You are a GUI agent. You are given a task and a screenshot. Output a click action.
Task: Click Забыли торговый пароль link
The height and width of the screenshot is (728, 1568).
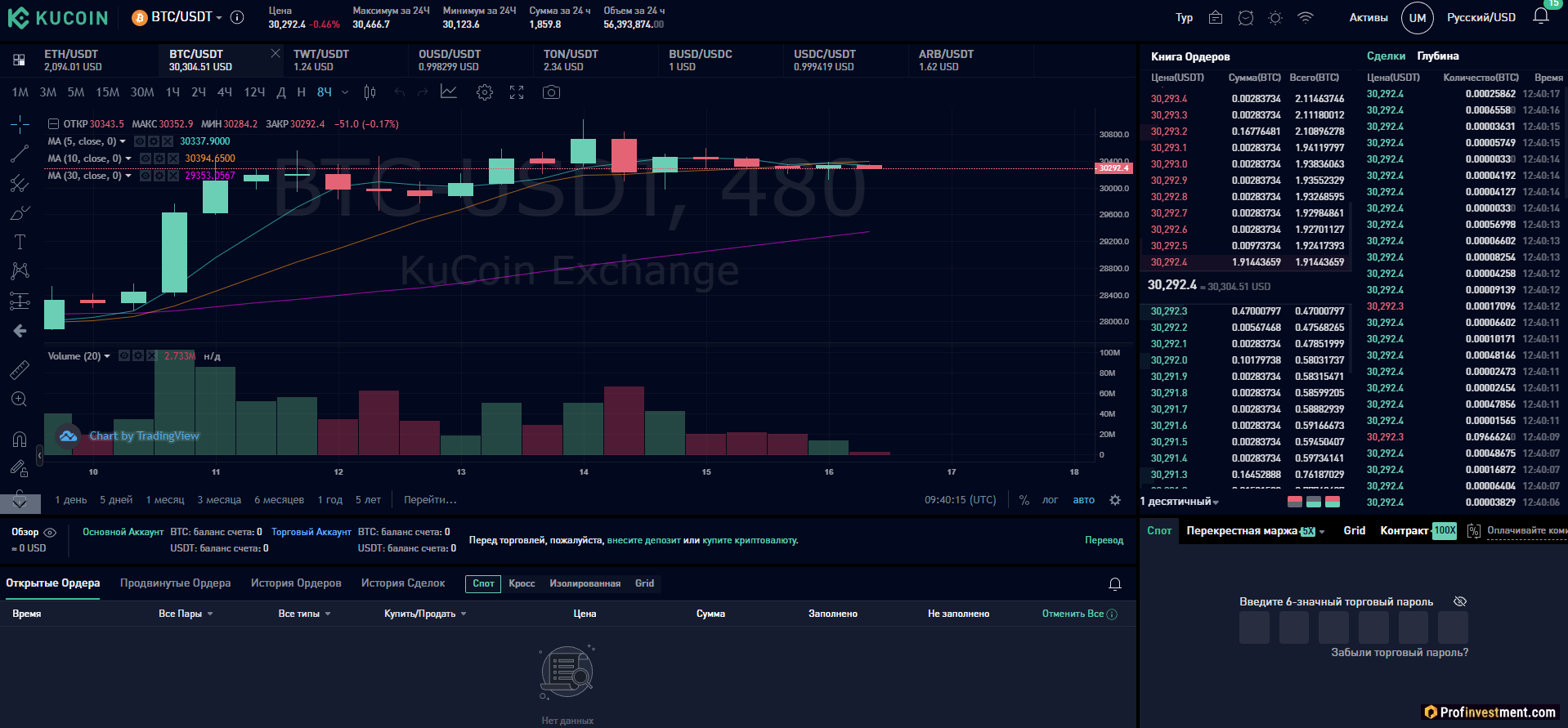[x=1400, y=652]
